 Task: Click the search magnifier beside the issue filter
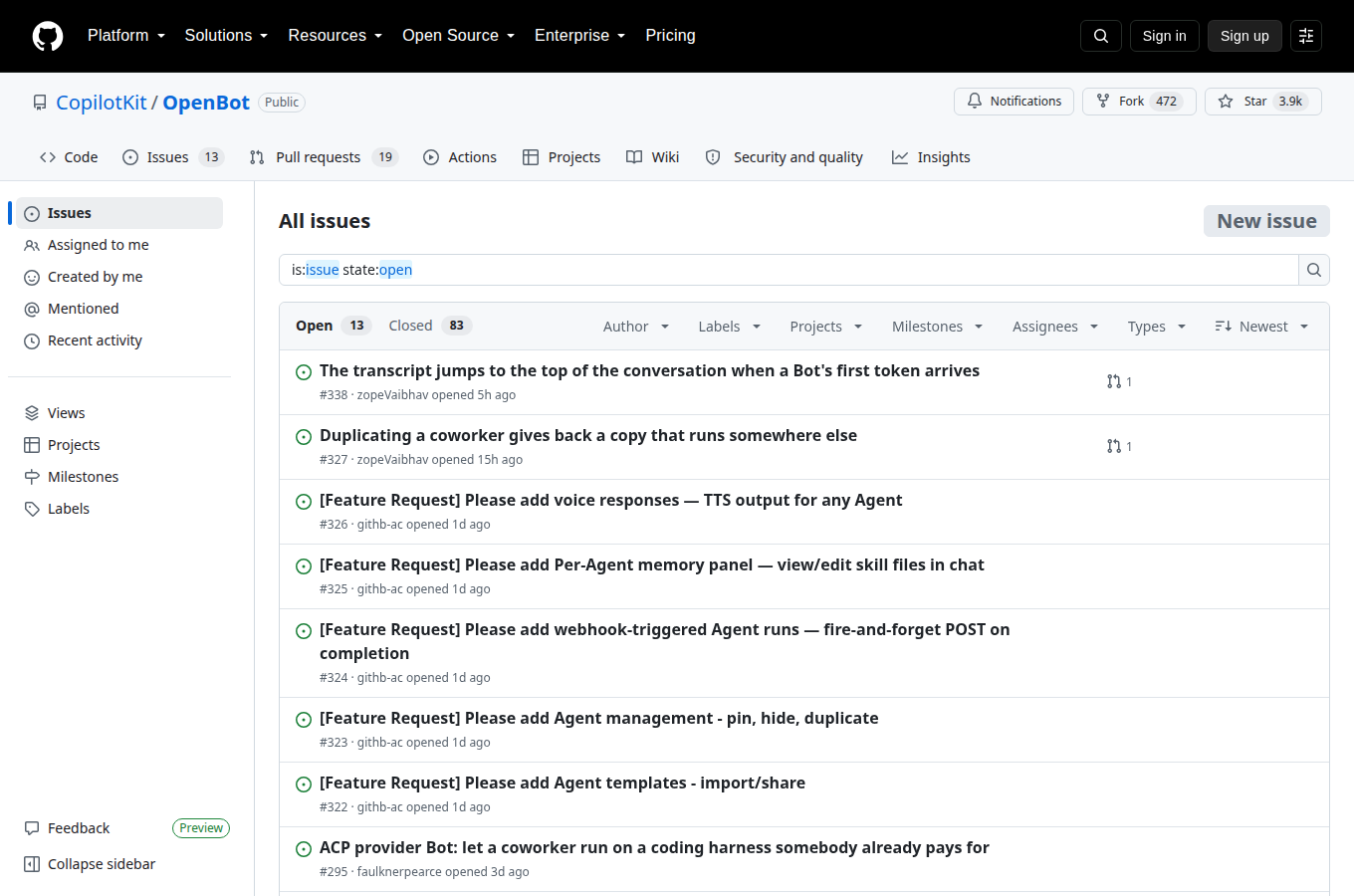click(x=1314, y=270)
